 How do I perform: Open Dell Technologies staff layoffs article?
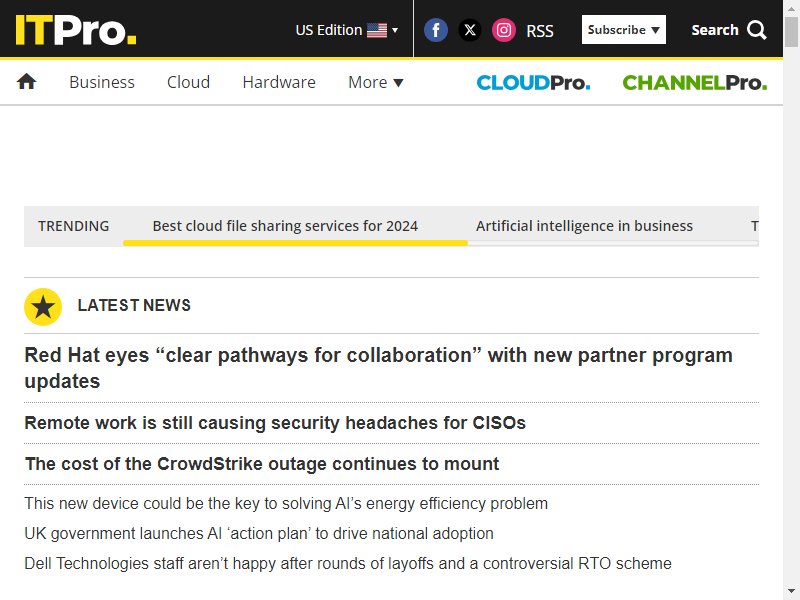click(x=348, y=563)
